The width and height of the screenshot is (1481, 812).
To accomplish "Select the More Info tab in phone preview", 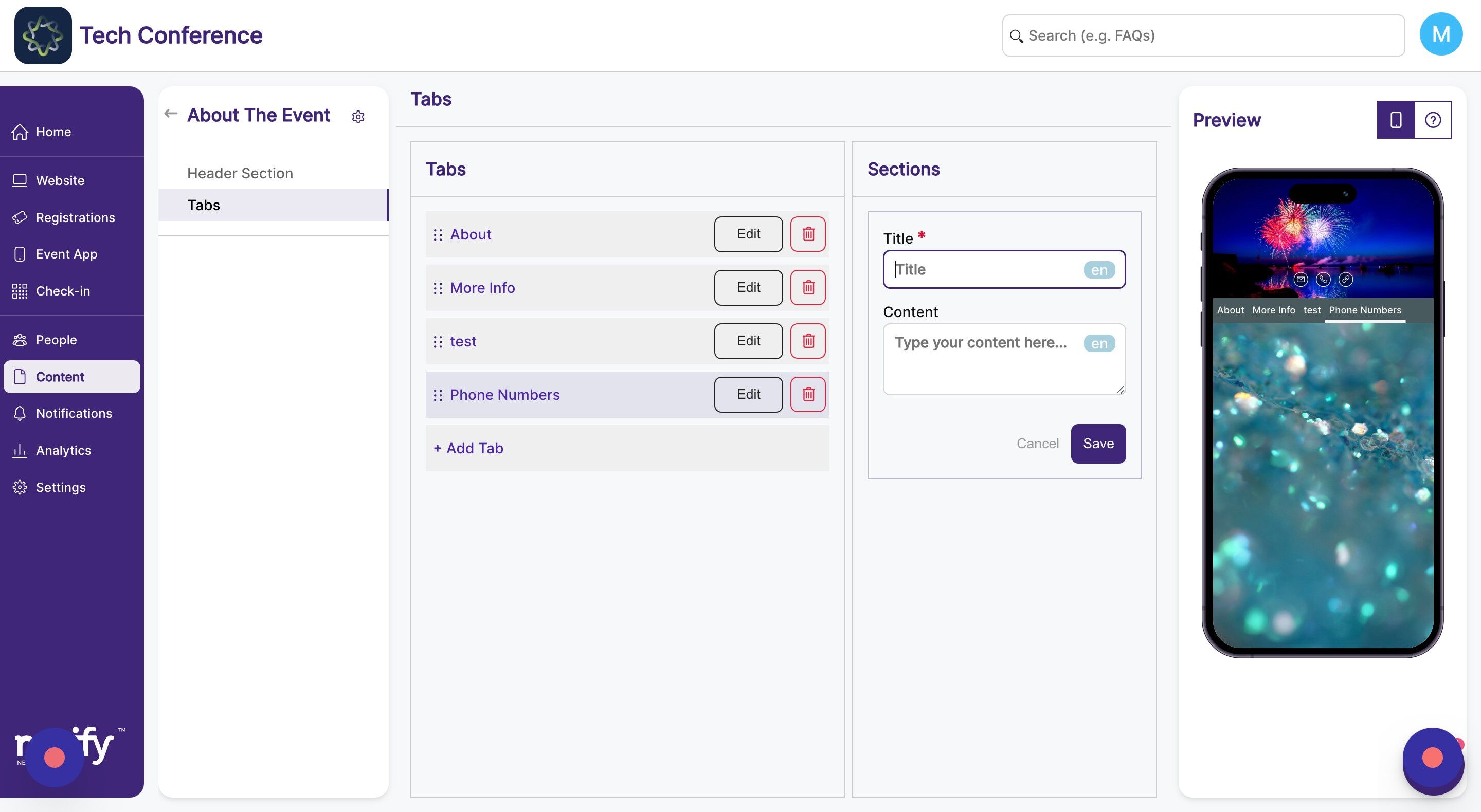I will point(1273,310).
